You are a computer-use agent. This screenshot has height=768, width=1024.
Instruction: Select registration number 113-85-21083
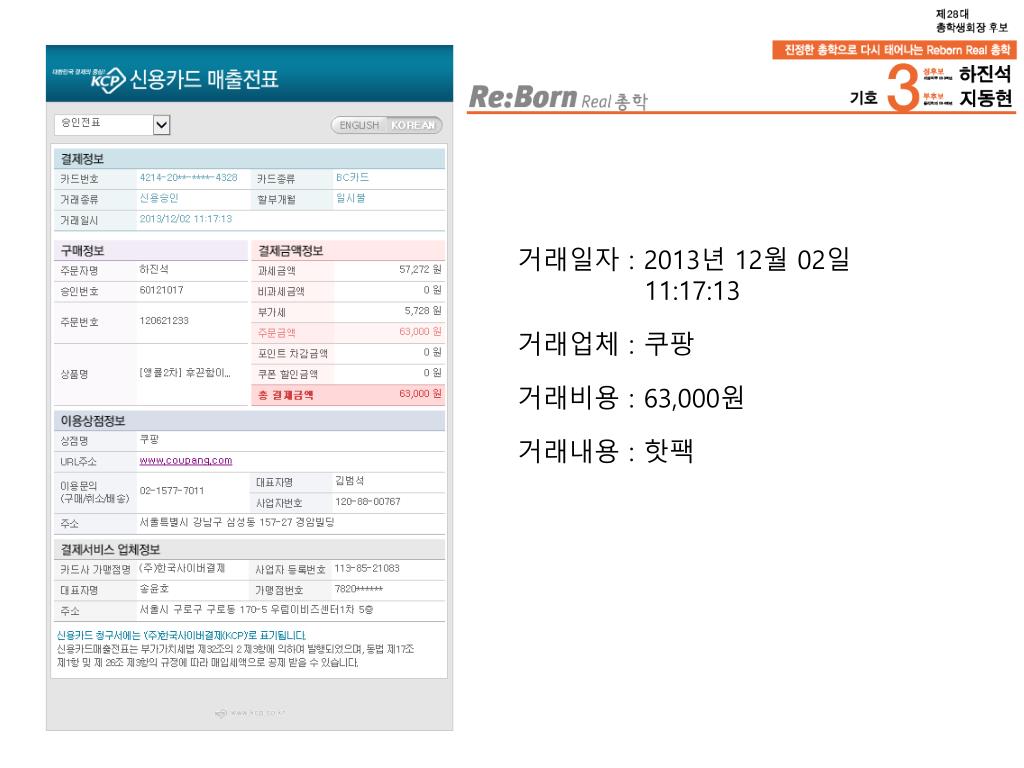[367, 568]
